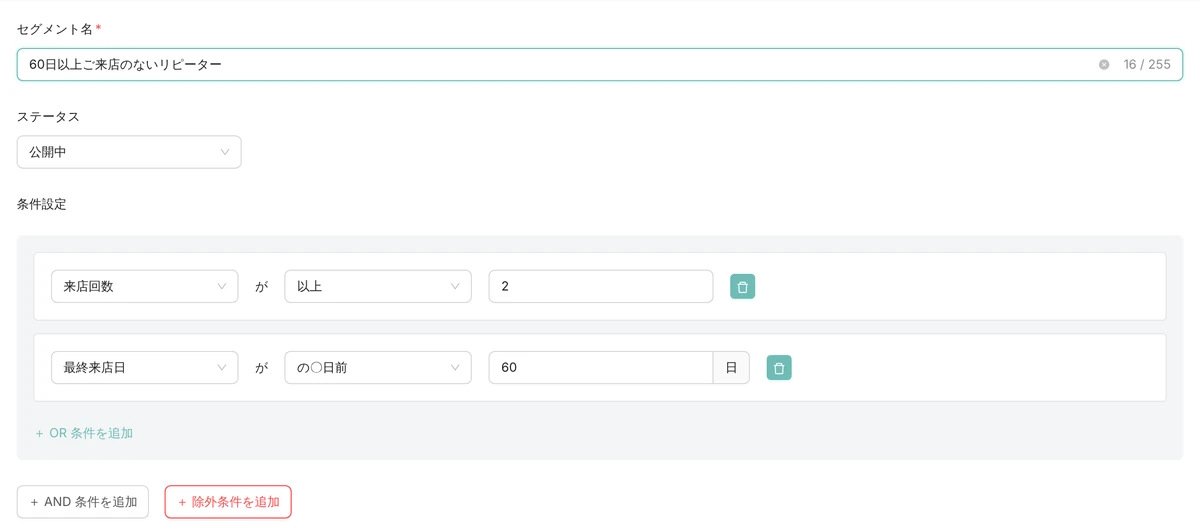1200x531 pixels.
Task: Expand the 最終来店日 field selector
Action: (145, 367)
